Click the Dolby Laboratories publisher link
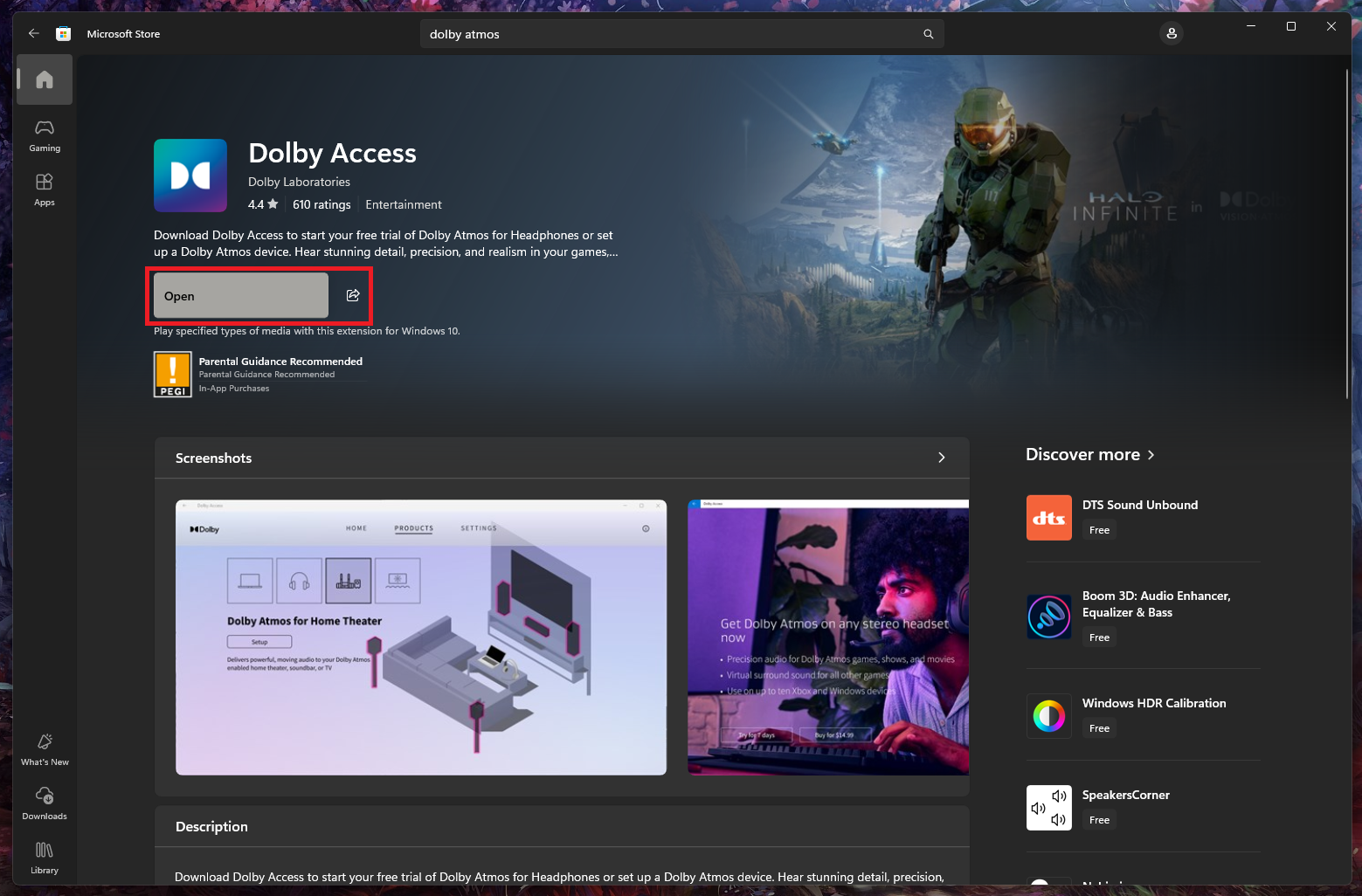The height and width of the screenshot is (896, 1362). (299, 182)
